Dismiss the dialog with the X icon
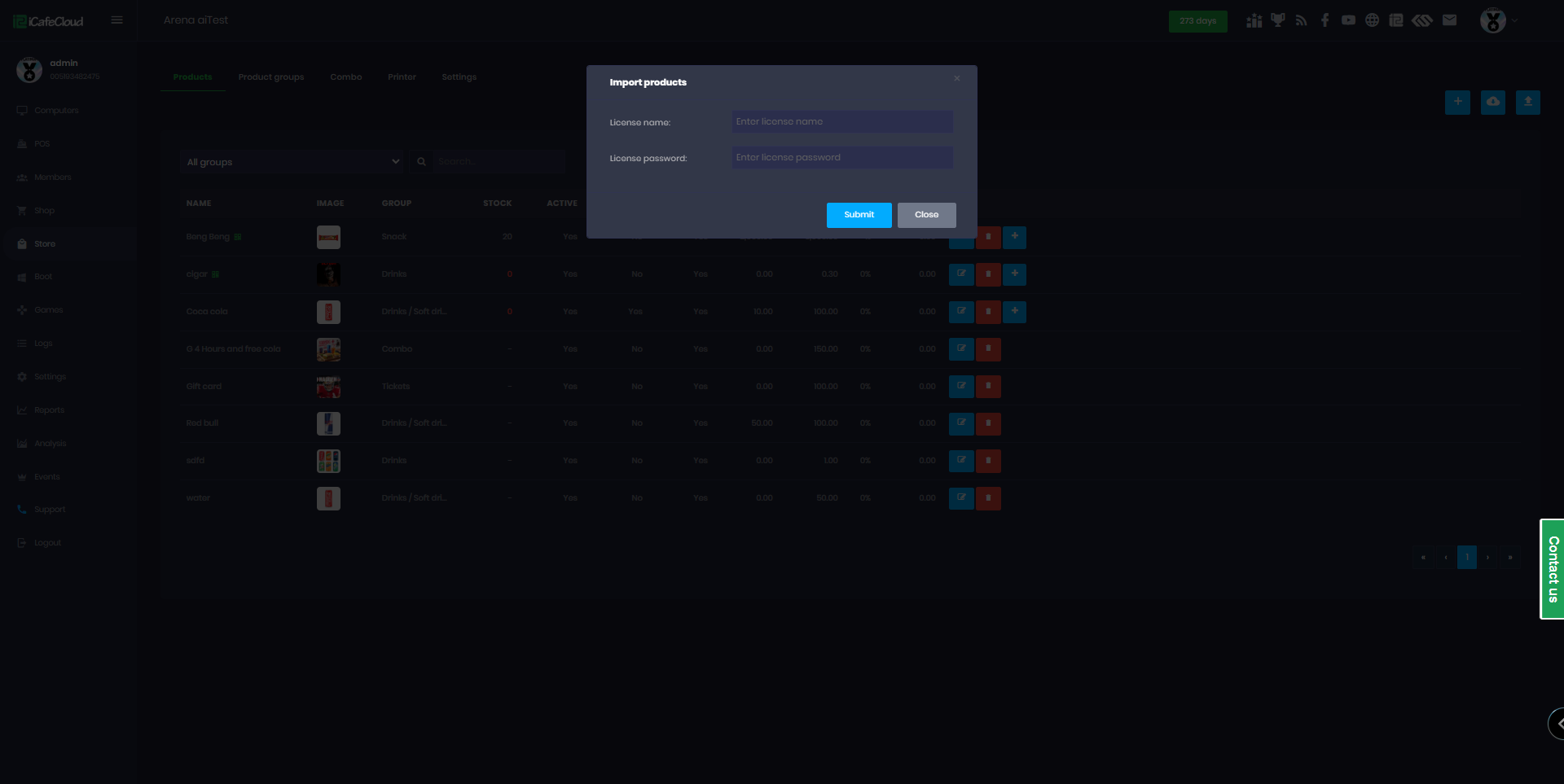 click(957, 78)
